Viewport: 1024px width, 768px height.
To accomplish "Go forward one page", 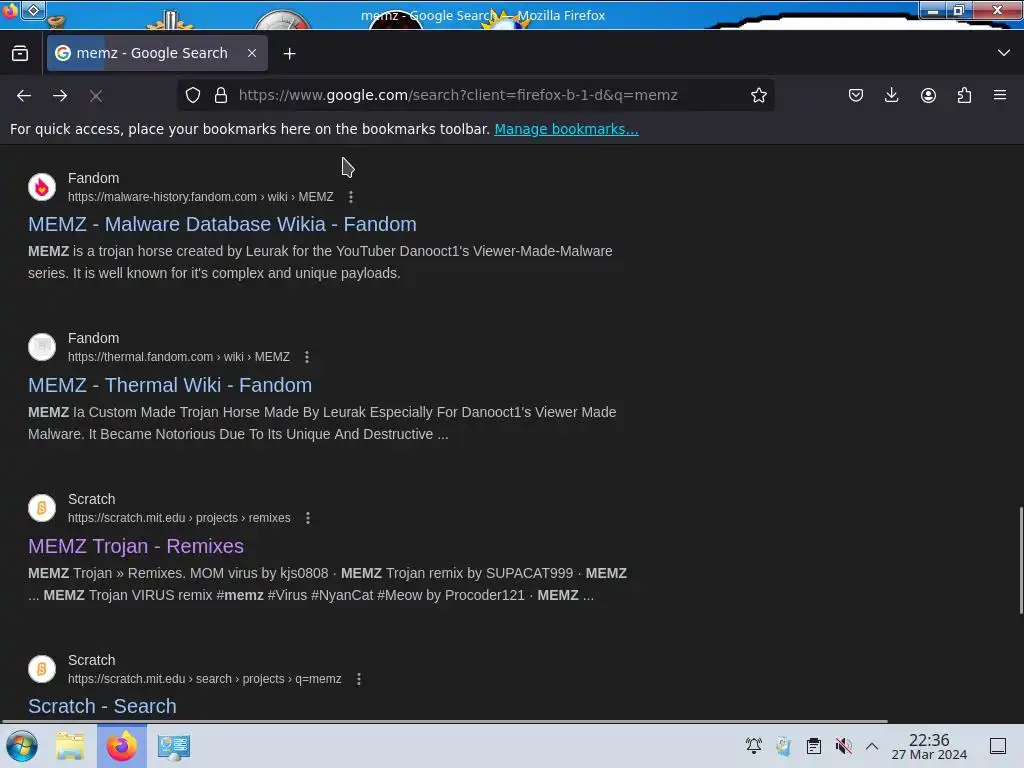I will (x=60, y=95).
